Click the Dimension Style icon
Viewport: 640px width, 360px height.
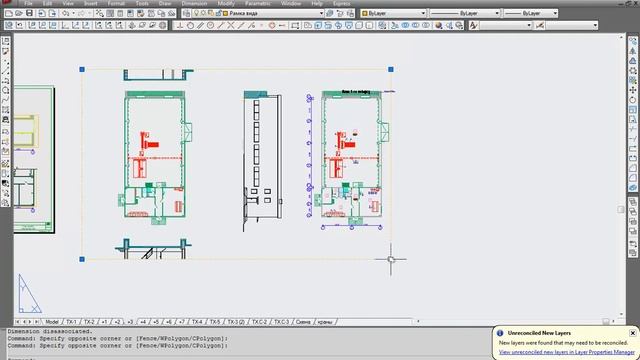(540, 25)
